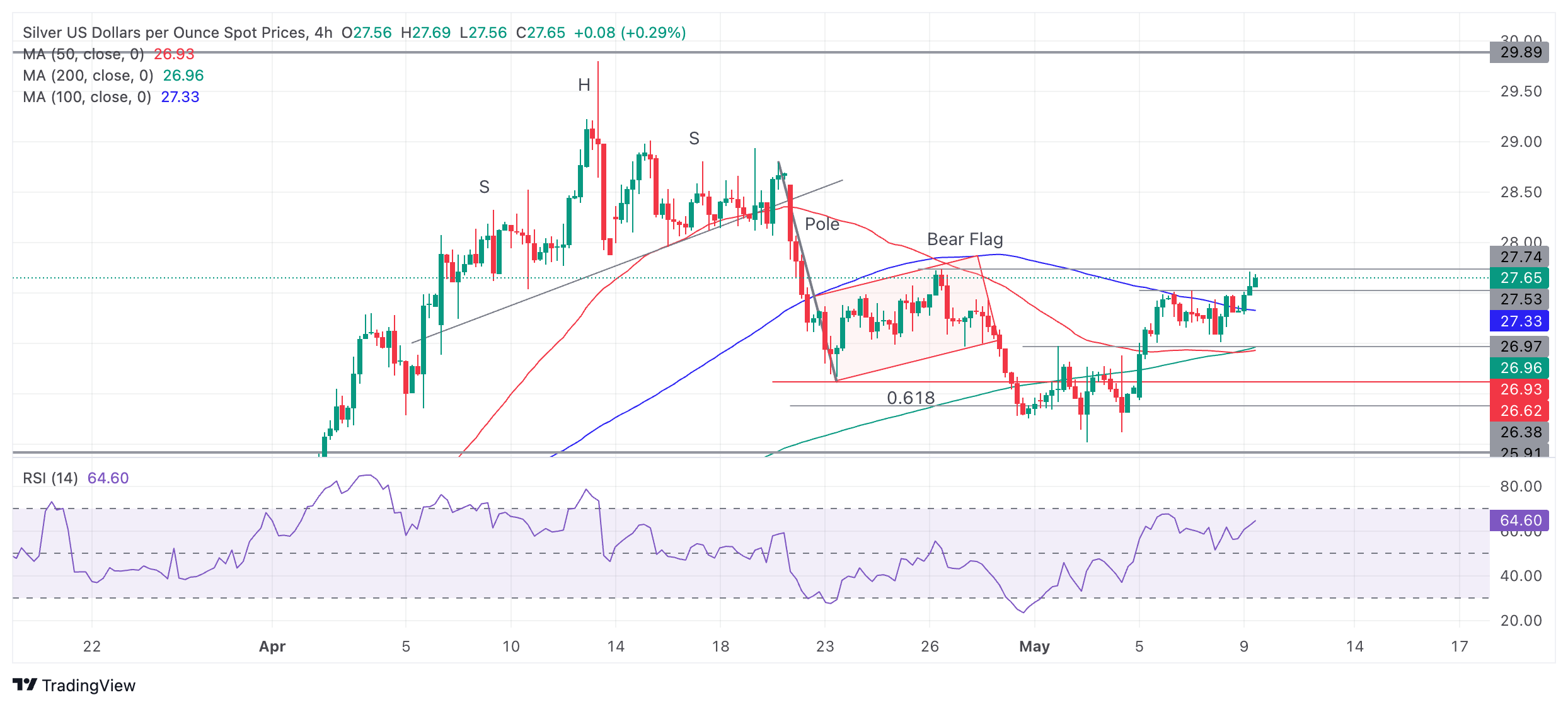Click the Apr label on time axis

[x=272, y=647]
